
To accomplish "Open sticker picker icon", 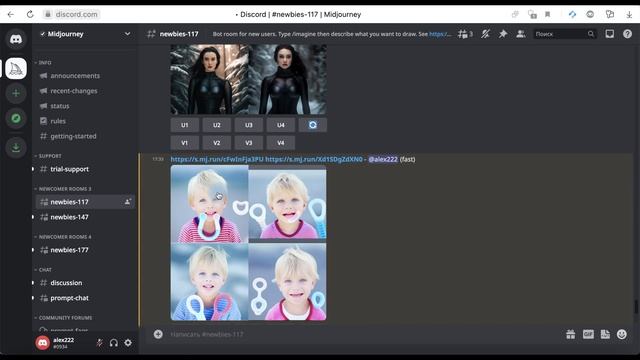I will click(605, 334).
